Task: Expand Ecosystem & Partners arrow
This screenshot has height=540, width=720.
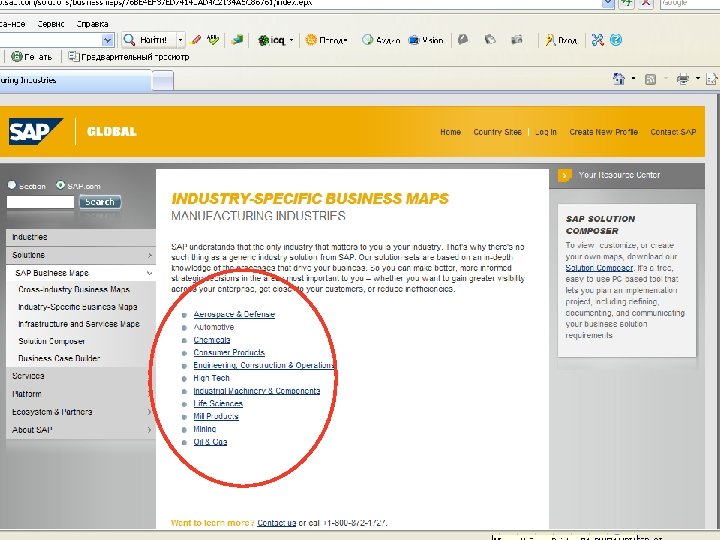Action: coord(150,411)
